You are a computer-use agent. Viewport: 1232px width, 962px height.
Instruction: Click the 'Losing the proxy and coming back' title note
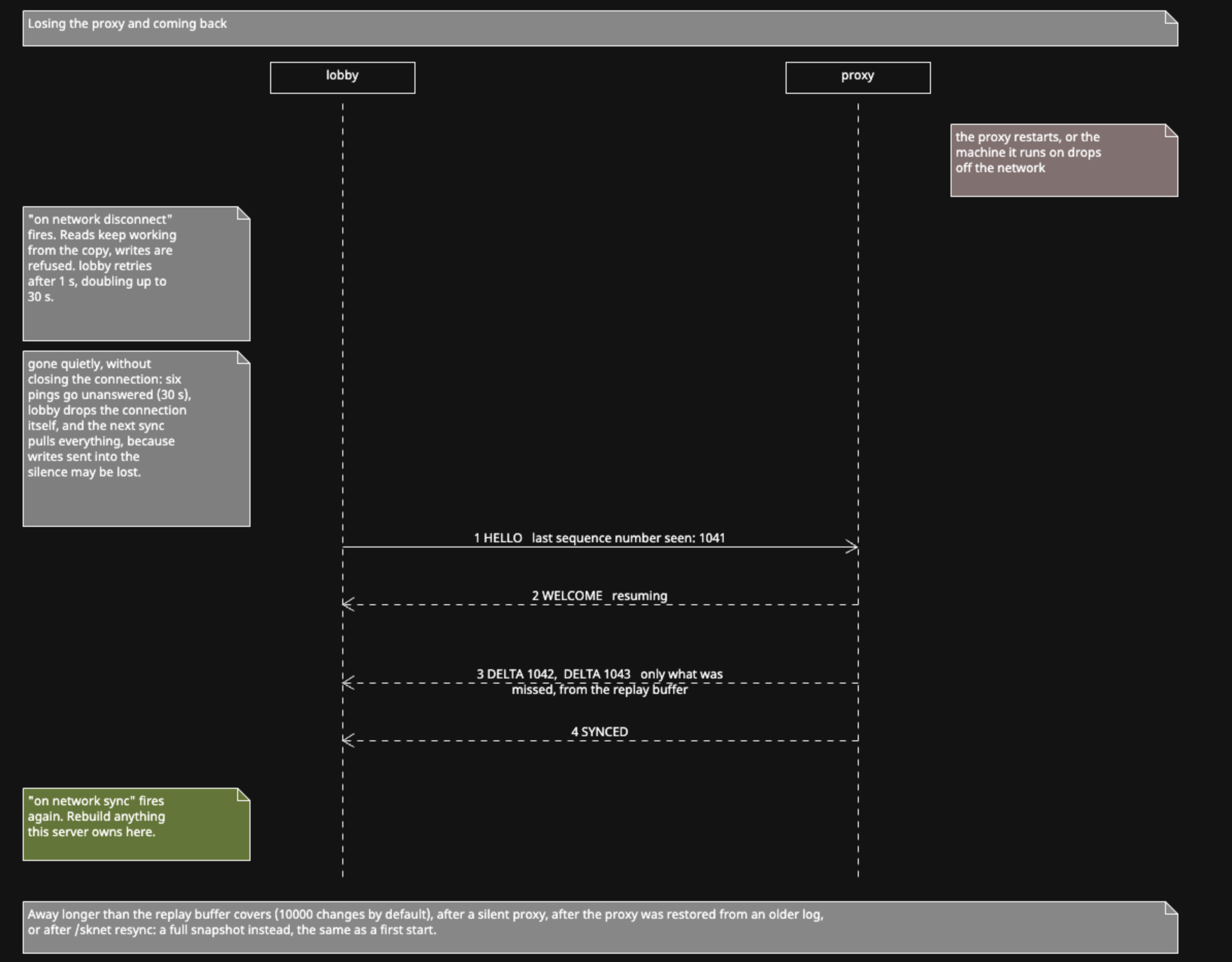point(600,28)
